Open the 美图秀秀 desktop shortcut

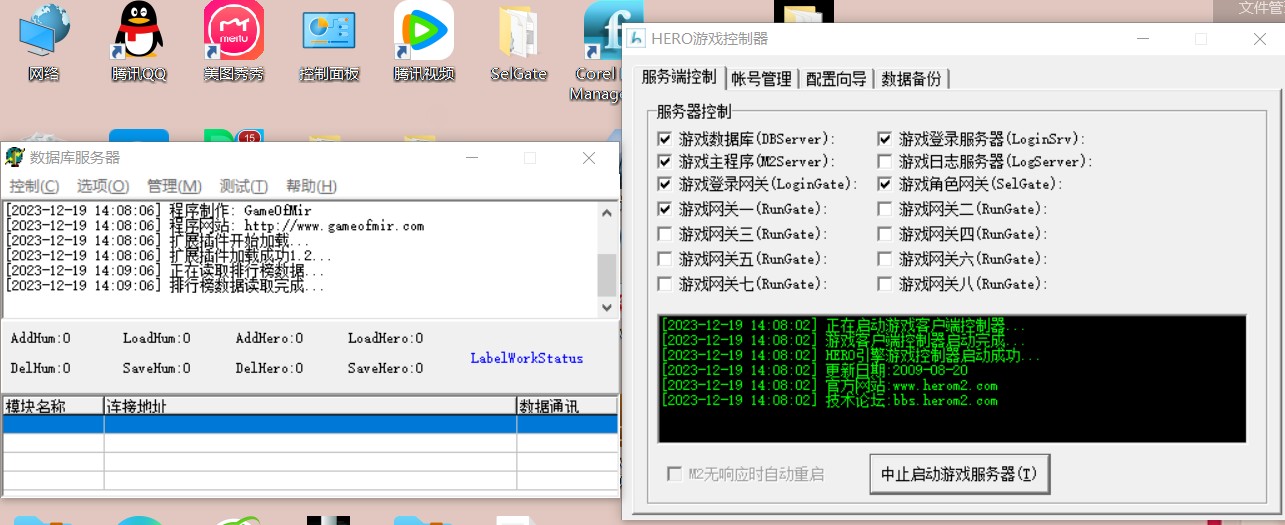(x=233, y=42)
